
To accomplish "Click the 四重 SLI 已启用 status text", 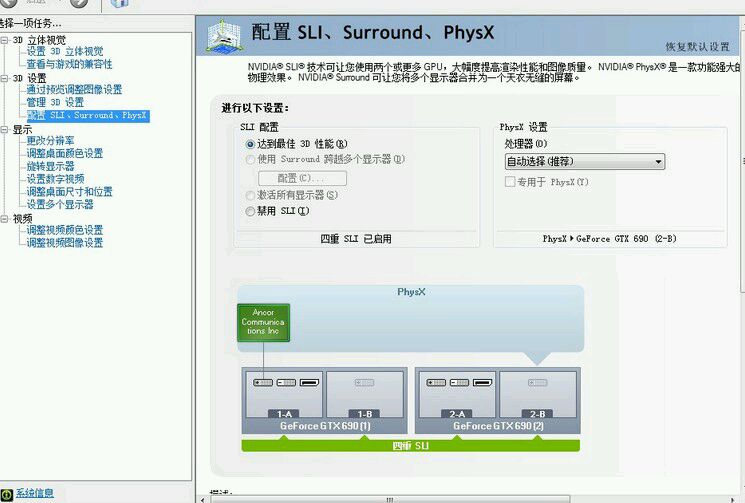I will click(x=356, y=239).
